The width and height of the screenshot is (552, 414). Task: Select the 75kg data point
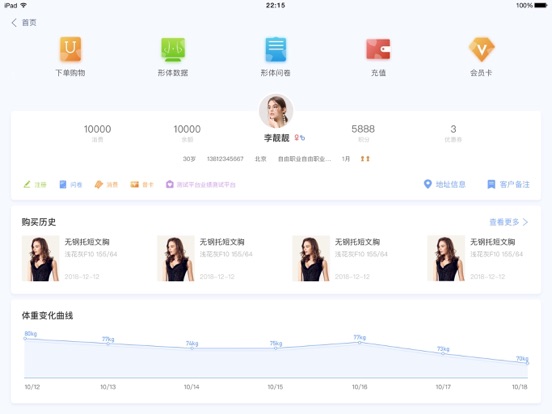point(276,348)
